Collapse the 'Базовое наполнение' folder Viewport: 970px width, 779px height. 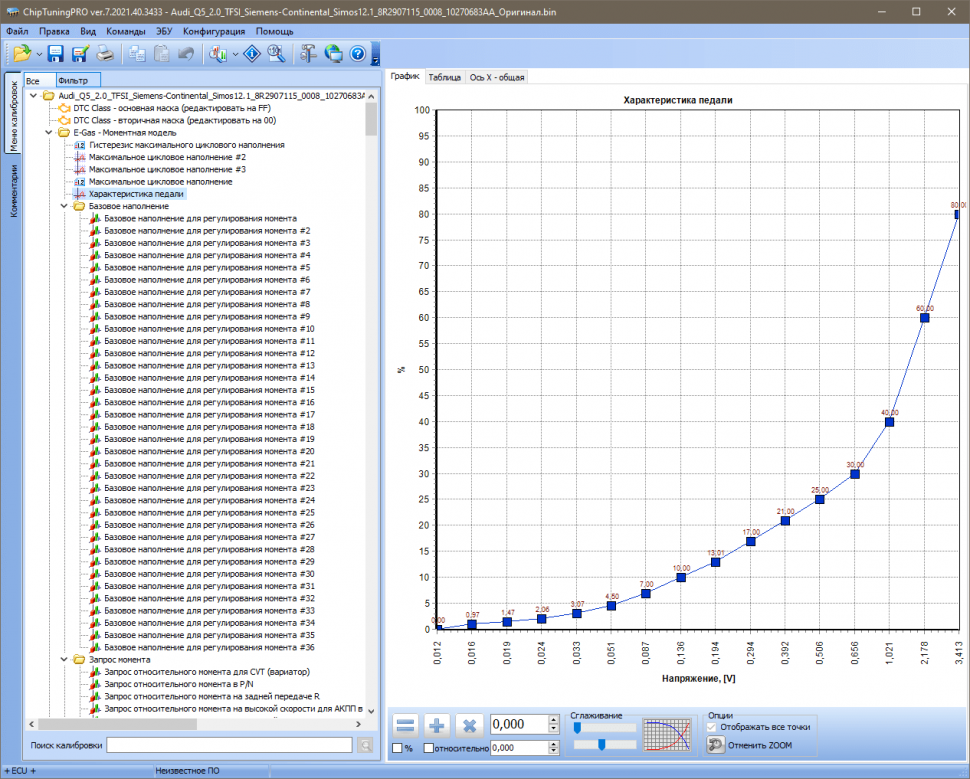coord(64,206)
